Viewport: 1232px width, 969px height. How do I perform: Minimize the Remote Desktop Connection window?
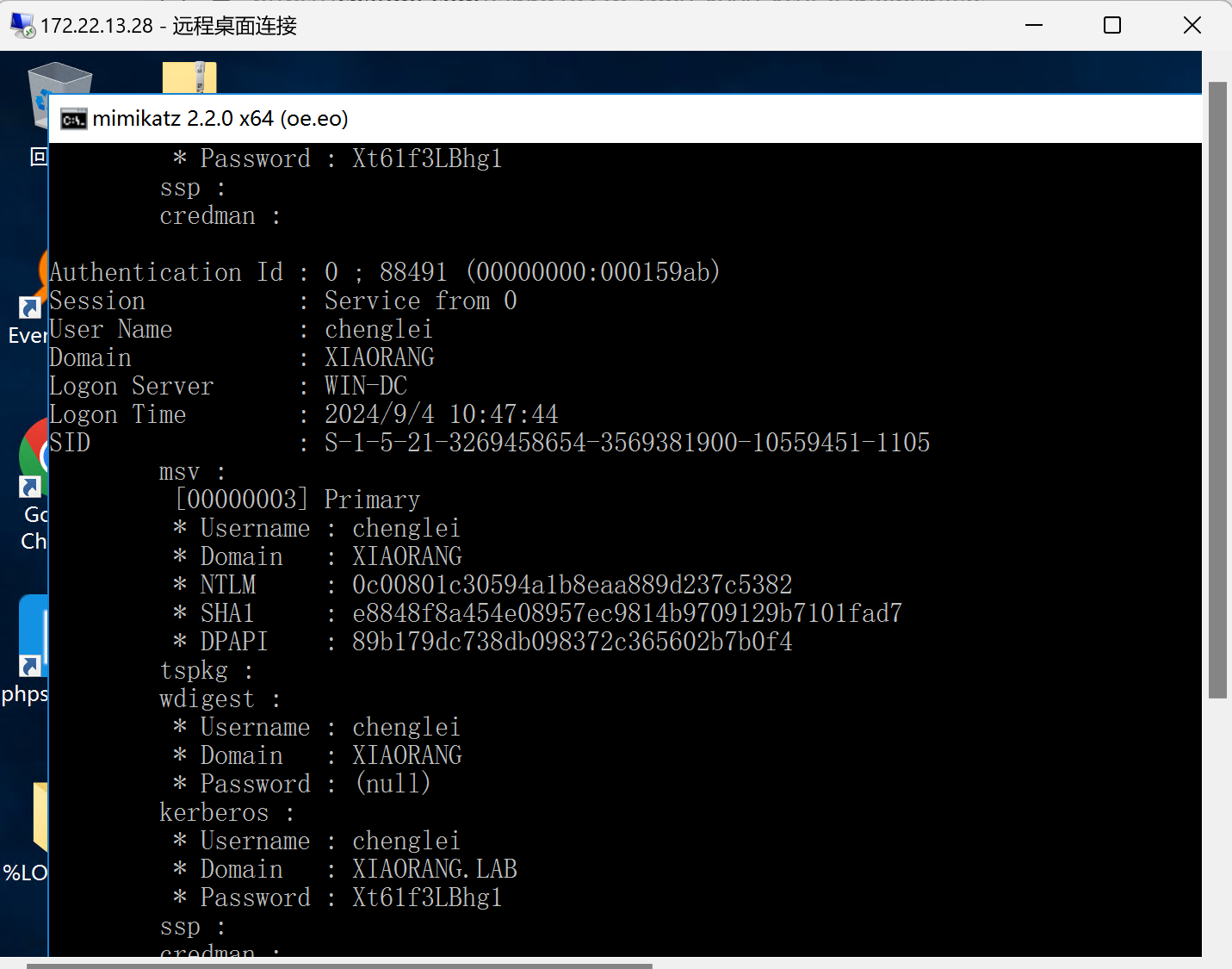click(x=1034, y=25)
